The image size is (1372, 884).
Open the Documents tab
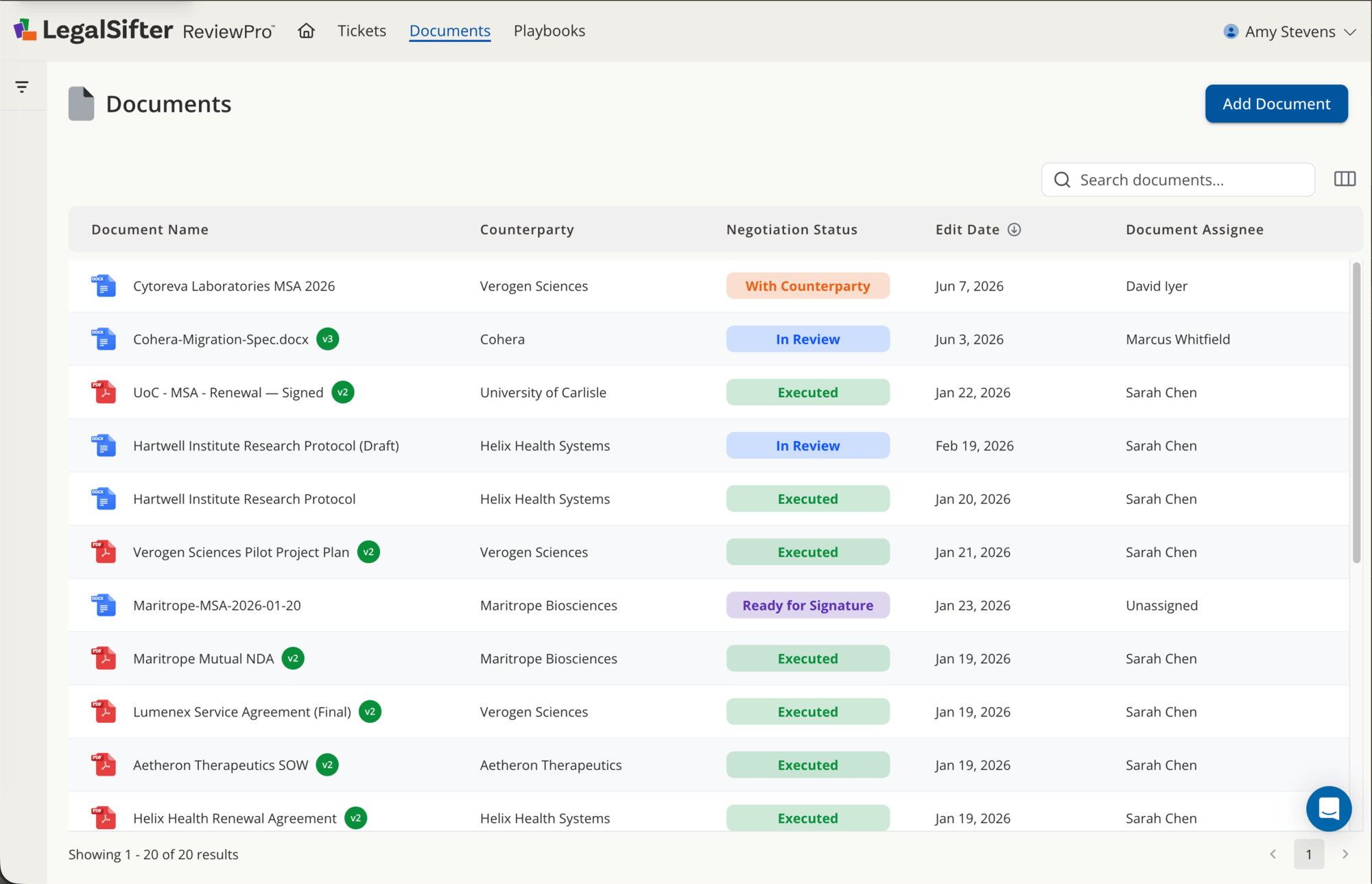[x=449, y=31]
